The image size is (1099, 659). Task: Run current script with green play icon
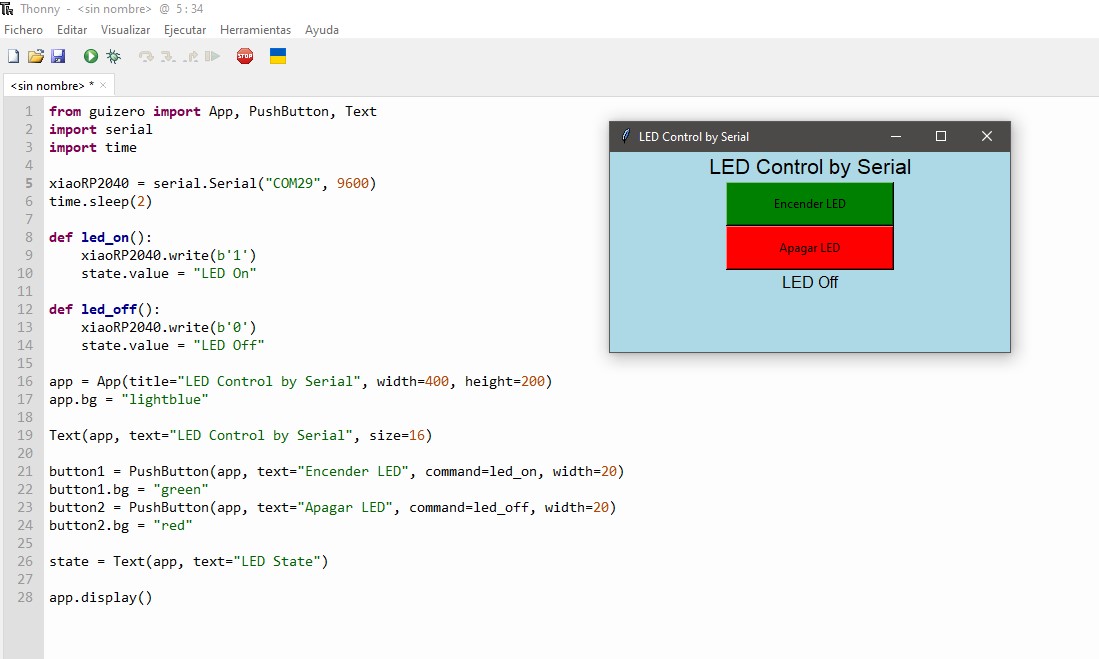90,56
